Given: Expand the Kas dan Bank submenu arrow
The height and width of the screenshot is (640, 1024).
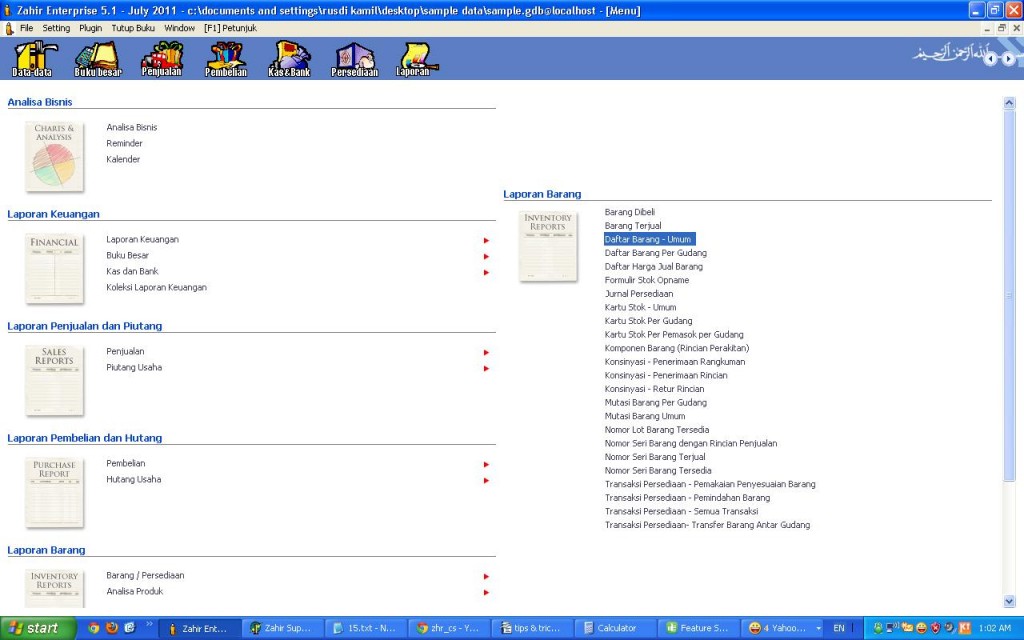Looking at the screenshot, I should (x=486, y=272).
